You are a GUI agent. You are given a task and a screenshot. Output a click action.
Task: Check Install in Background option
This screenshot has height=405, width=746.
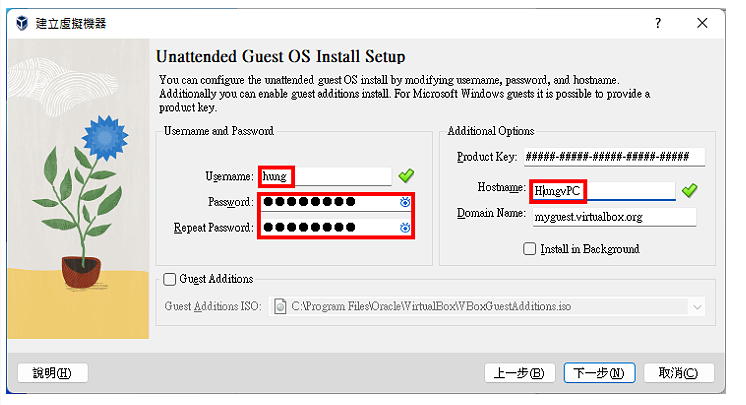530,249
